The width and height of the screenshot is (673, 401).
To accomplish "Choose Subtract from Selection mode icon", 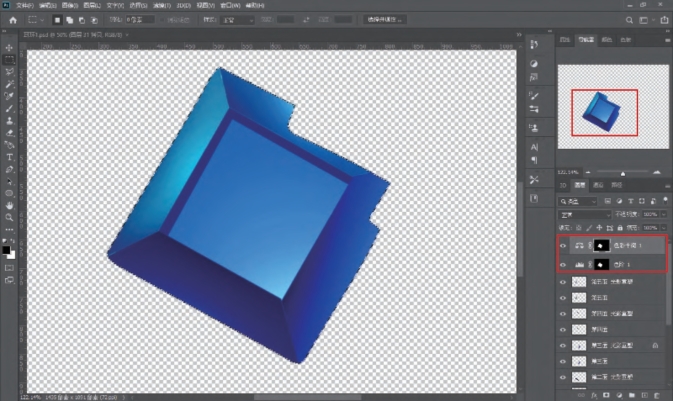I will coord(82,20).
